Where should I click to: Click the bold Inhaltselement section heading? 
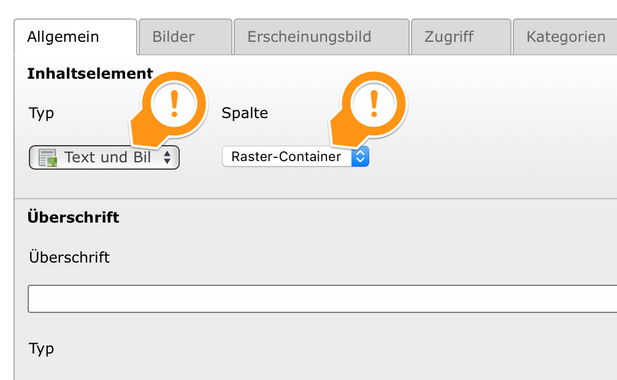(x=90, y=74)
